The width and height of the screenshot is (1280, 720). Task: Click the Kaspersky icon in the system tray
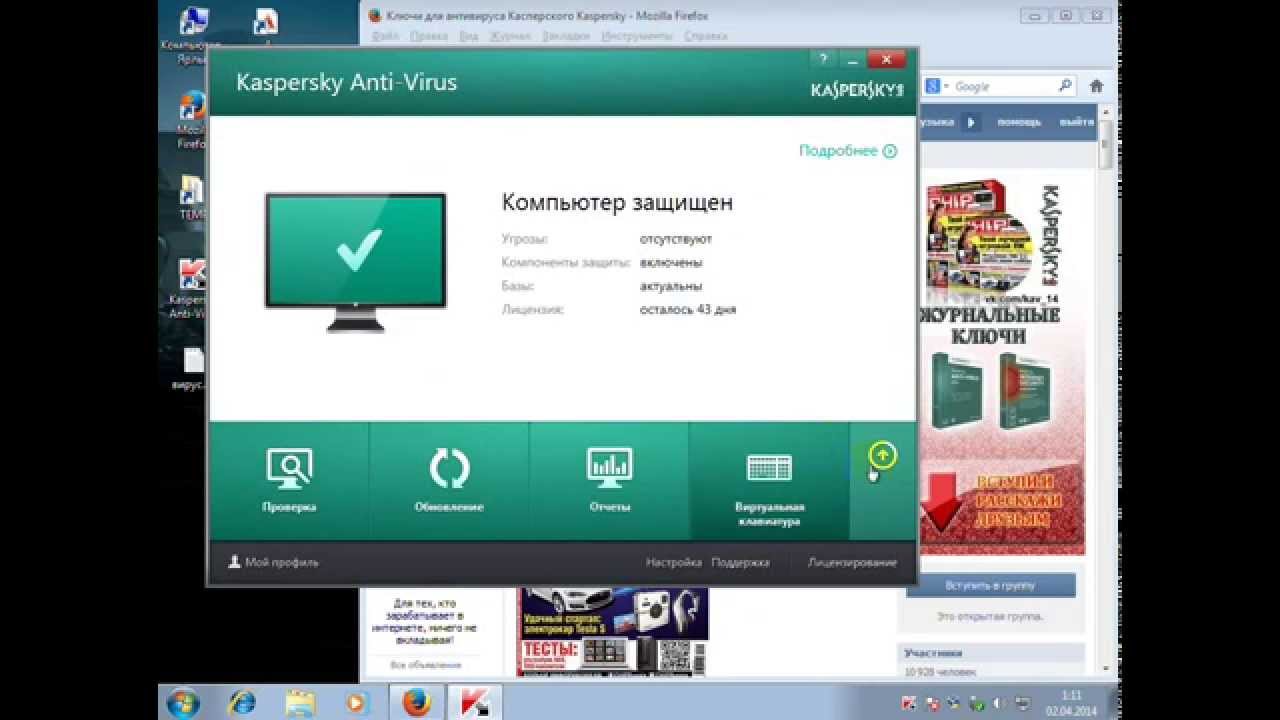908,703
